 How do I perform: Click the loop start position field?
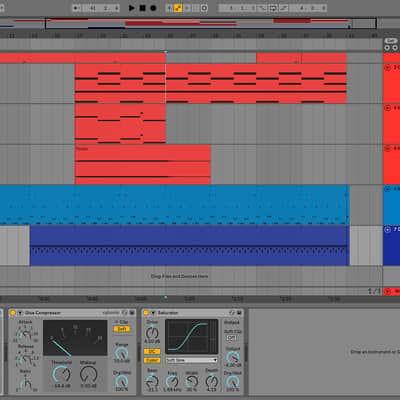click(238, 8)
